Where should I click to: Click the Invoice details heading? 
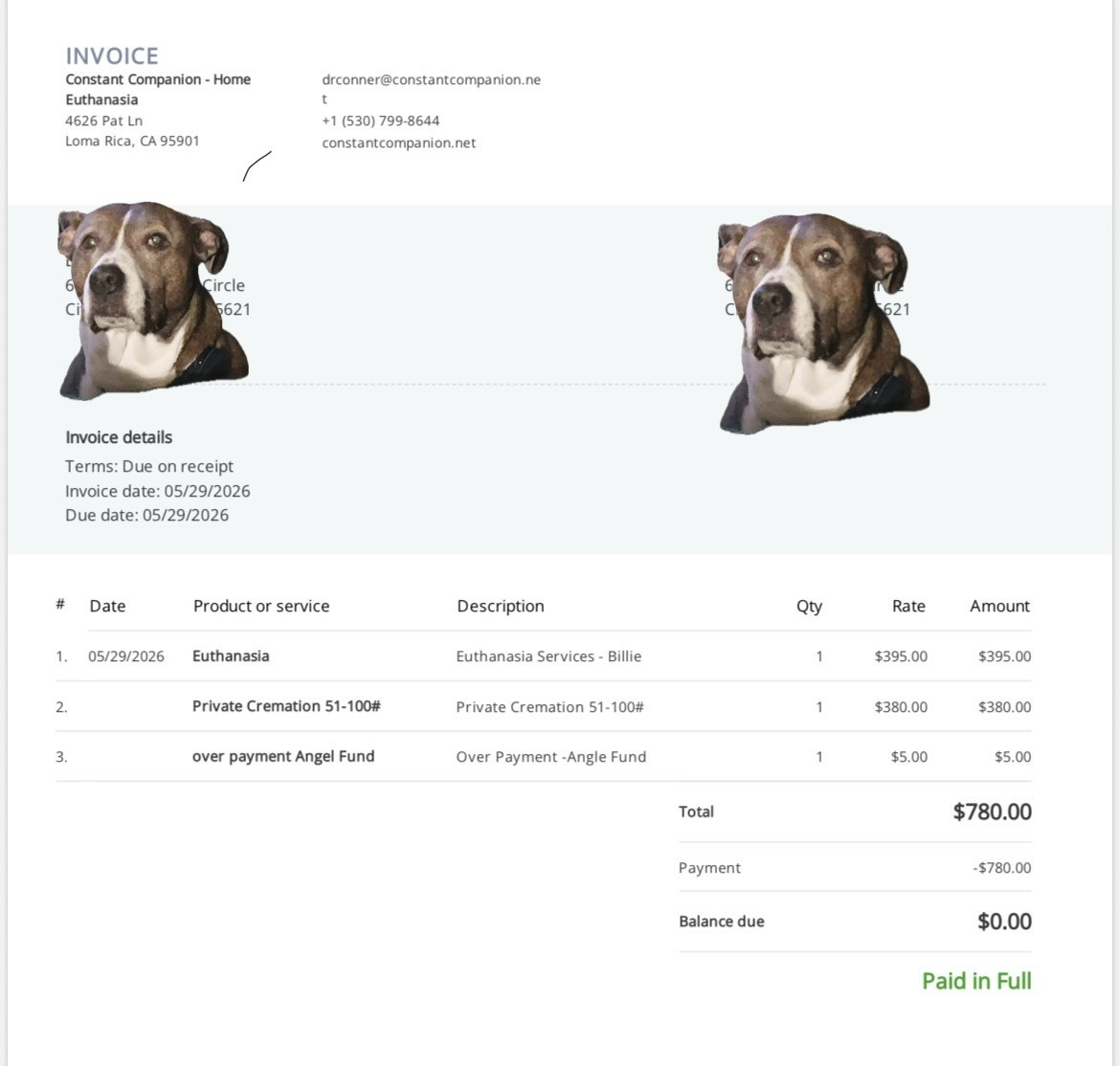point(119,437)
